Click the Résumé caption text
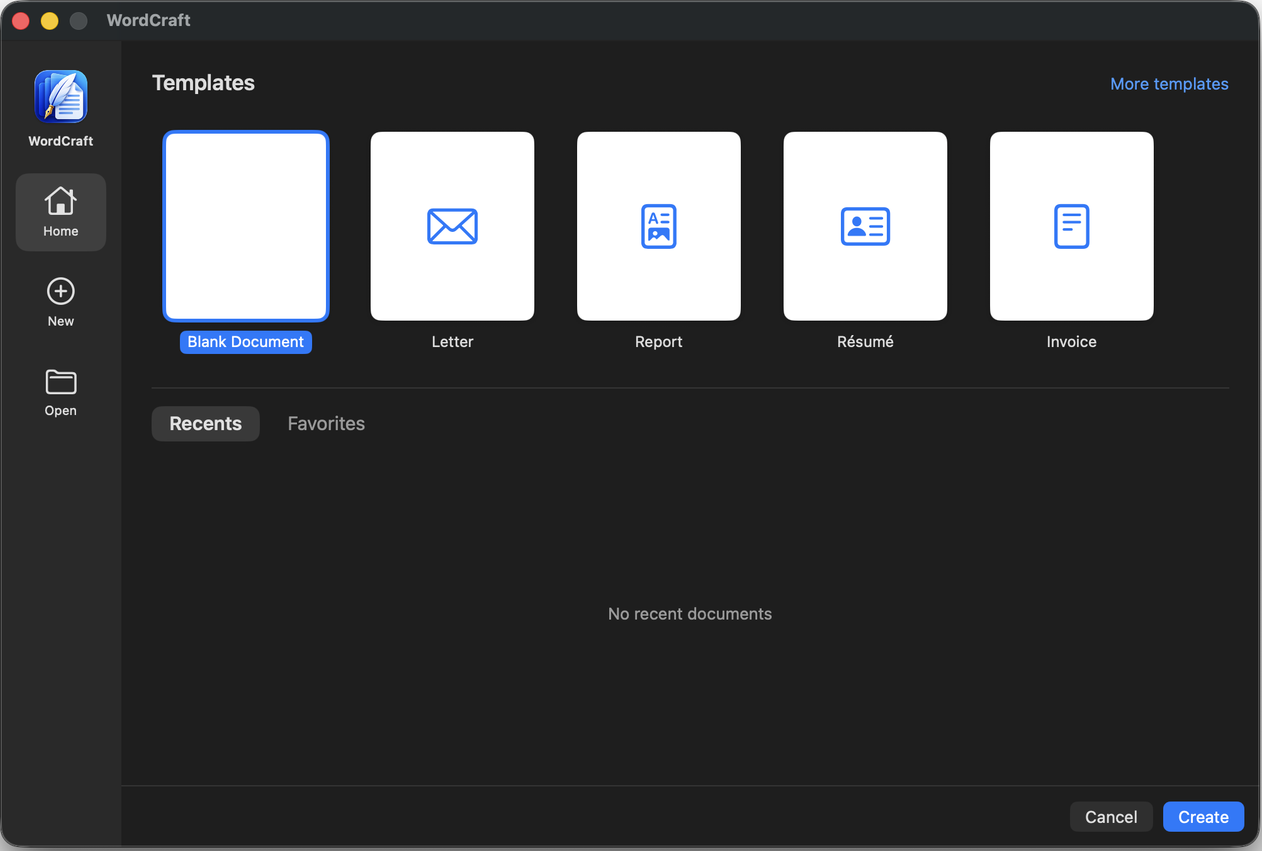Viewport: 1262px width, 851px height. pos(865,342)
